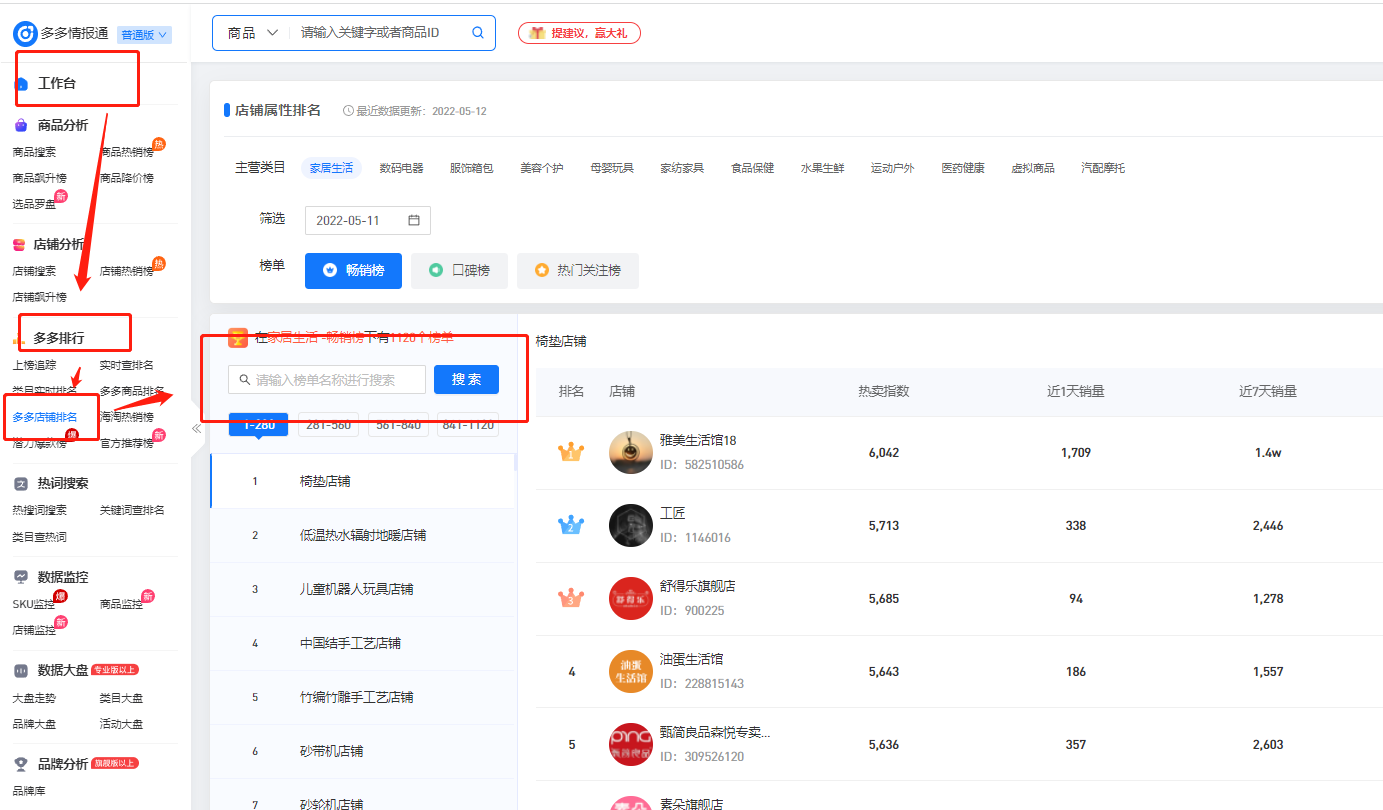Click the 多多情报通 logo icon
Image resolution: width=1383 pixels, height=810 pixels.
[25, 33]
